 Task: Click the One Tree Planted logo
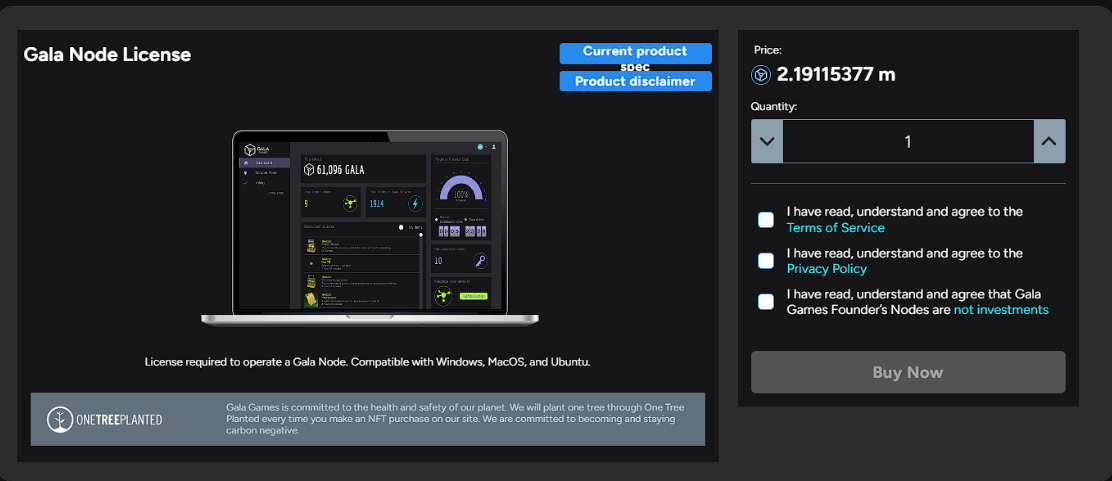pyautogui.click(x=104, y=419)
